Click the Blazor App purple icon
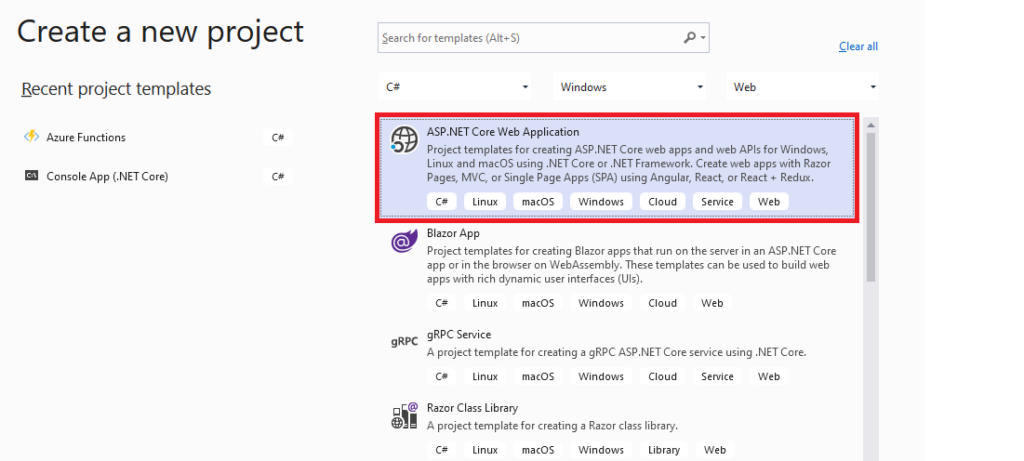1024x461 pixels. tap(404, 242)
